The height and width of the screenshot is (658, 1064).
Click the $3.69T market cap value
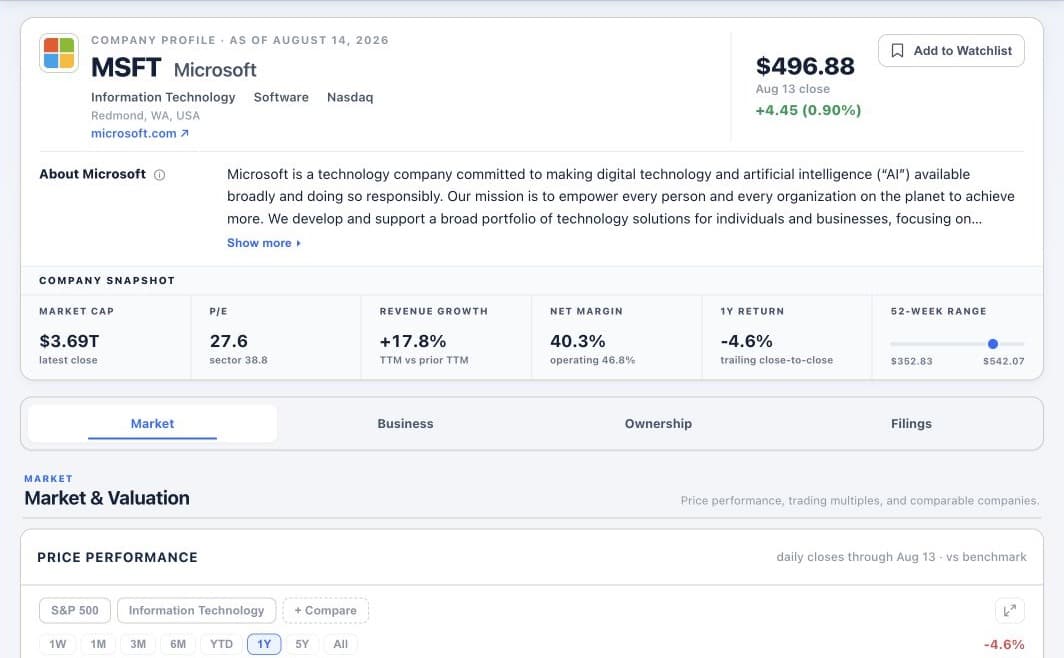[x=69, y=341]
